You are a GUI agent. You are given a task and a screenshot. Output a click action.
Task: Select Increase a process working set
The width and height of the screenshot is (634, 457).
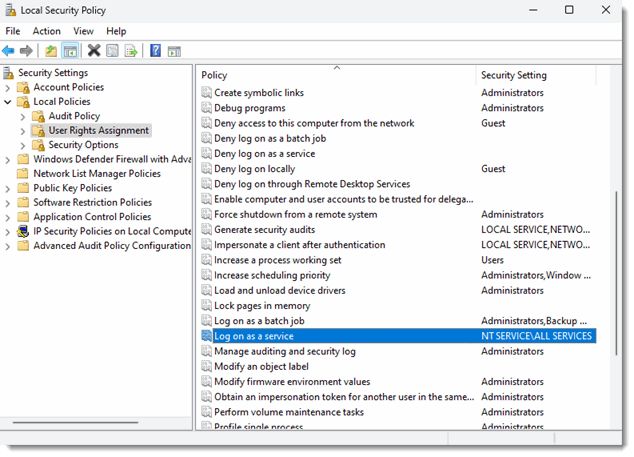tap(277, 260)
